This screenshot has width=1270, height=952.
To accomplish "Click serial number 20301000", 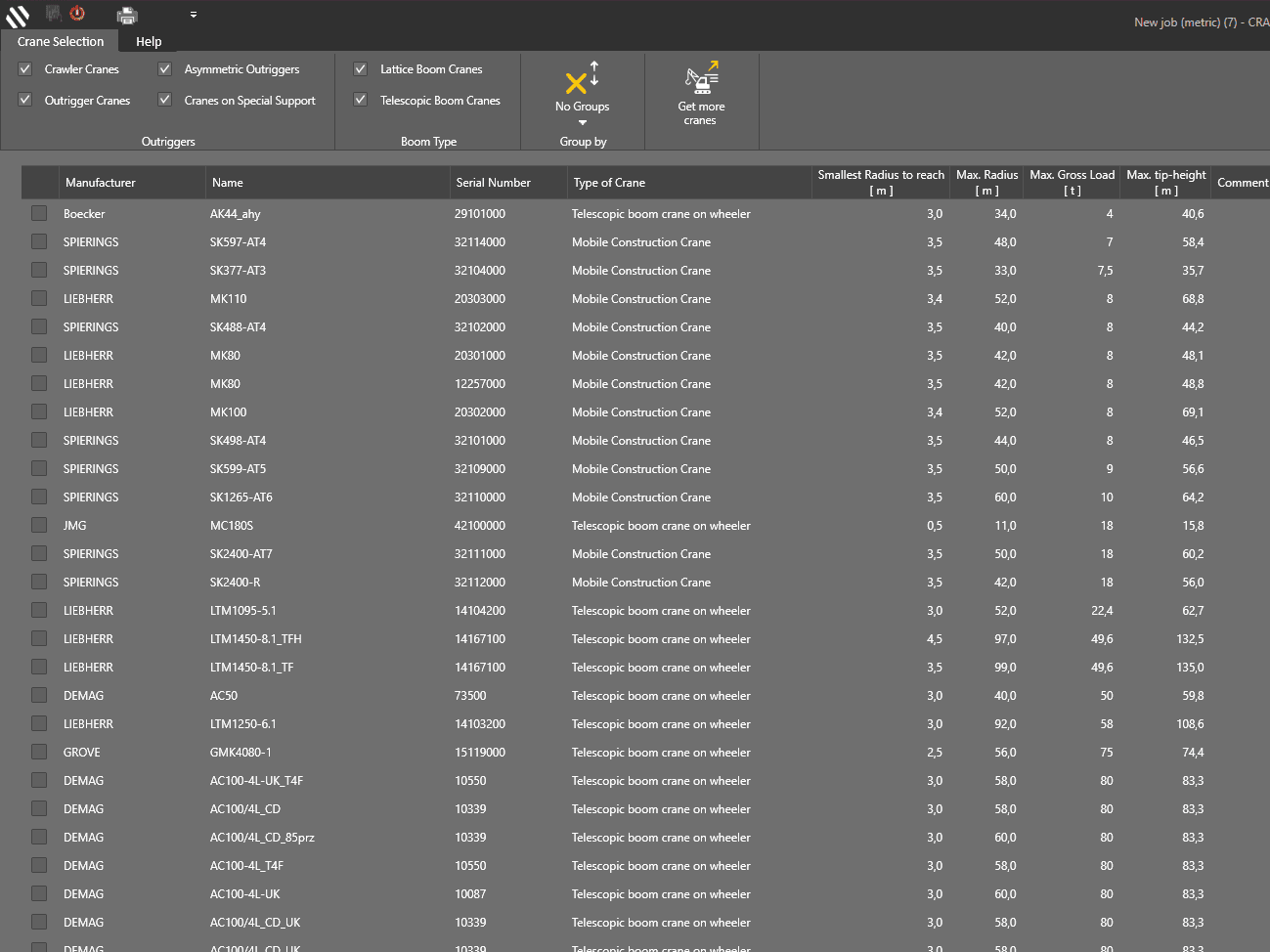I will pos(480,356).
